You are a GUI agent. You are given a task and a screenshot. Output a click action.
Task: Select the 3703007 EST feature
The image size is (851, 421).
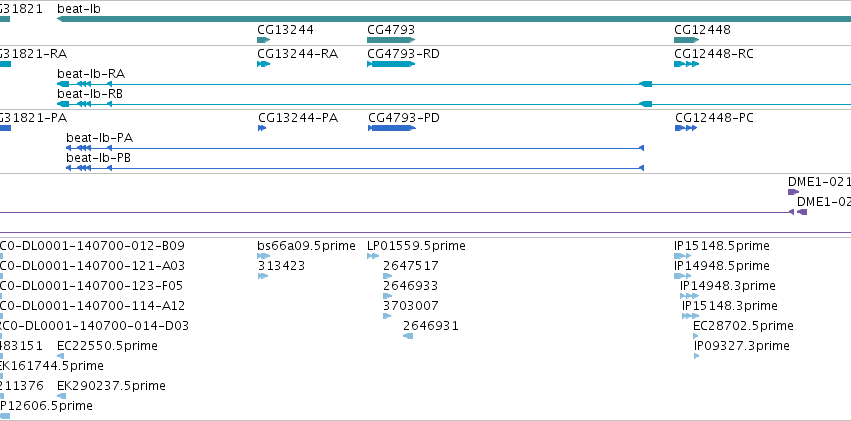(387, 316)
